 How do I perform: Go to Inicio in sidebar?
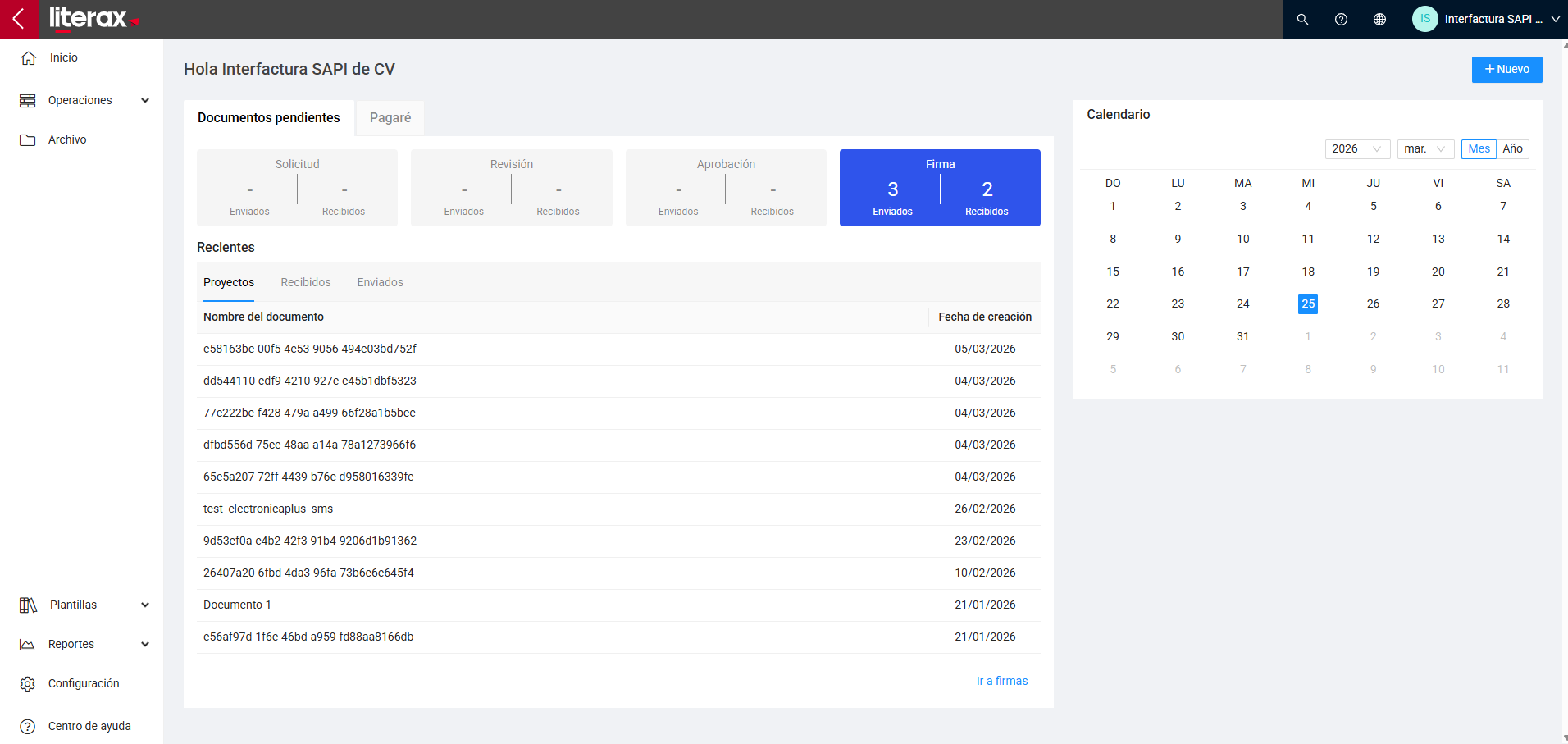pos(64,57)
